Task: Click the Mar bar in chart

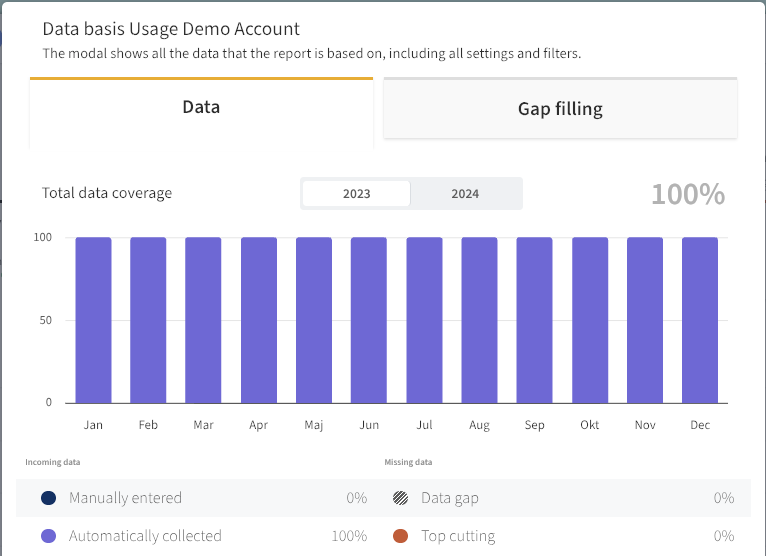Action: (x=203, y=320)
